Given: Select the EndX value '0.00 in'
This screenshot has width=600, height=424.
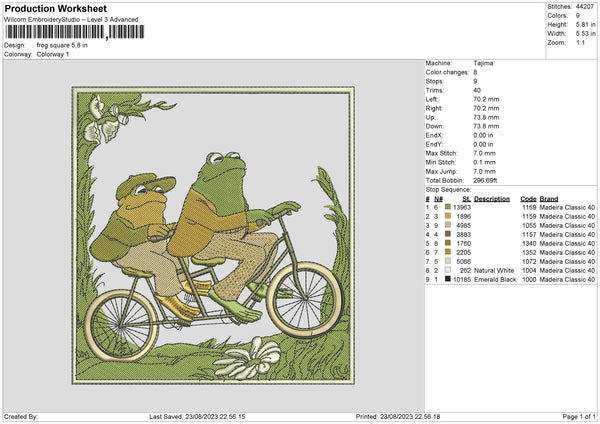Looking at the screenshot, I should pyautogui.click(x=483, y=135).
